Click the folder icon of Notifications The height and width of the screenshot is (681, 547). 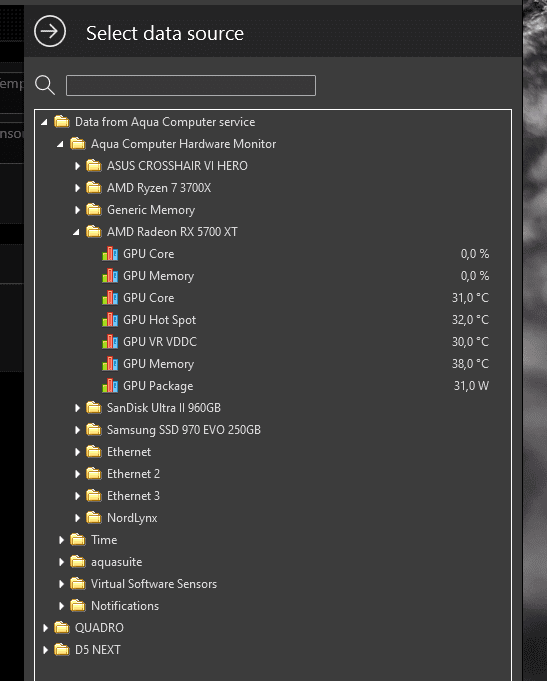[78, 605]
